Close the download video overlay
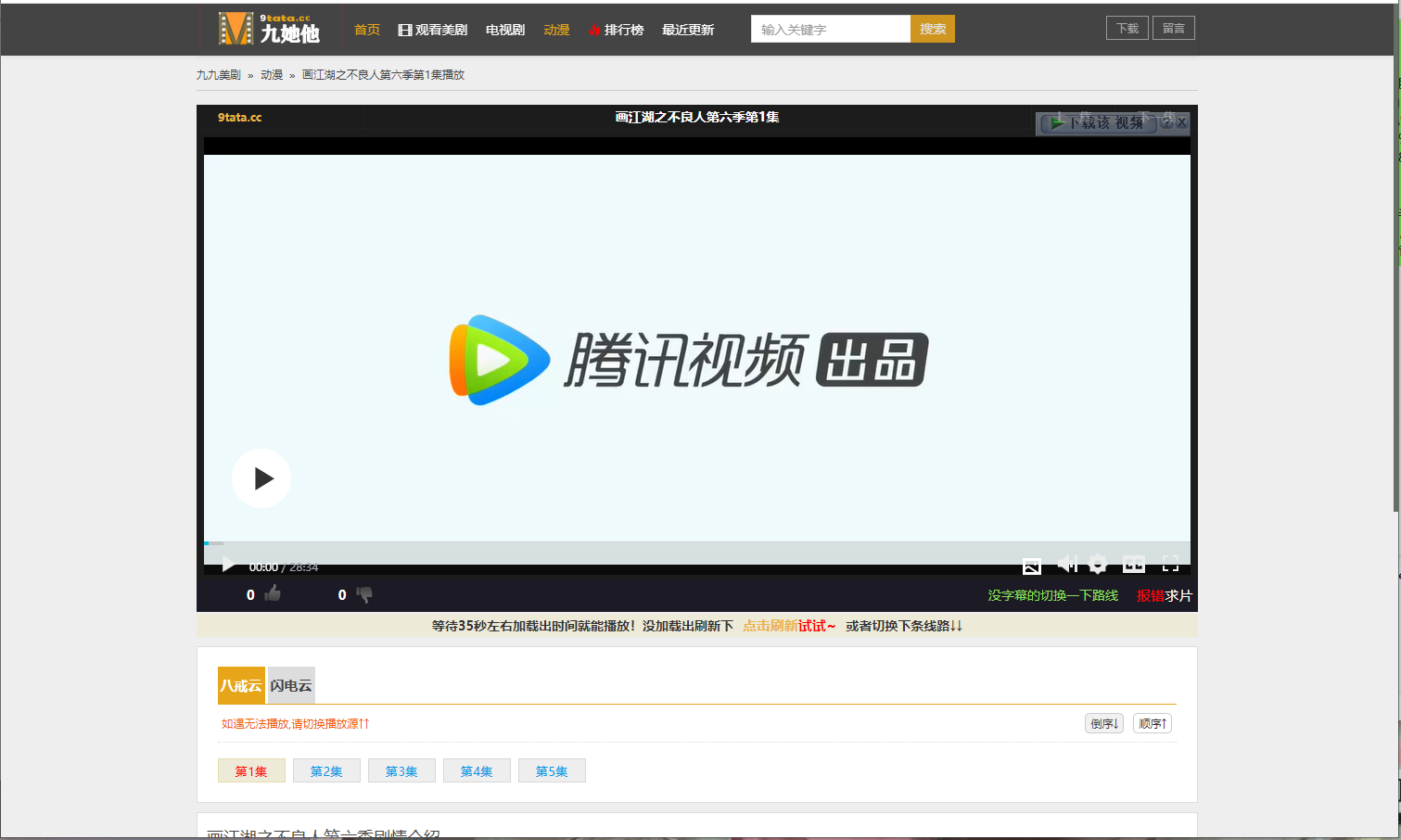Screen dimensions: 1401x840 [x=1181, y=122]
